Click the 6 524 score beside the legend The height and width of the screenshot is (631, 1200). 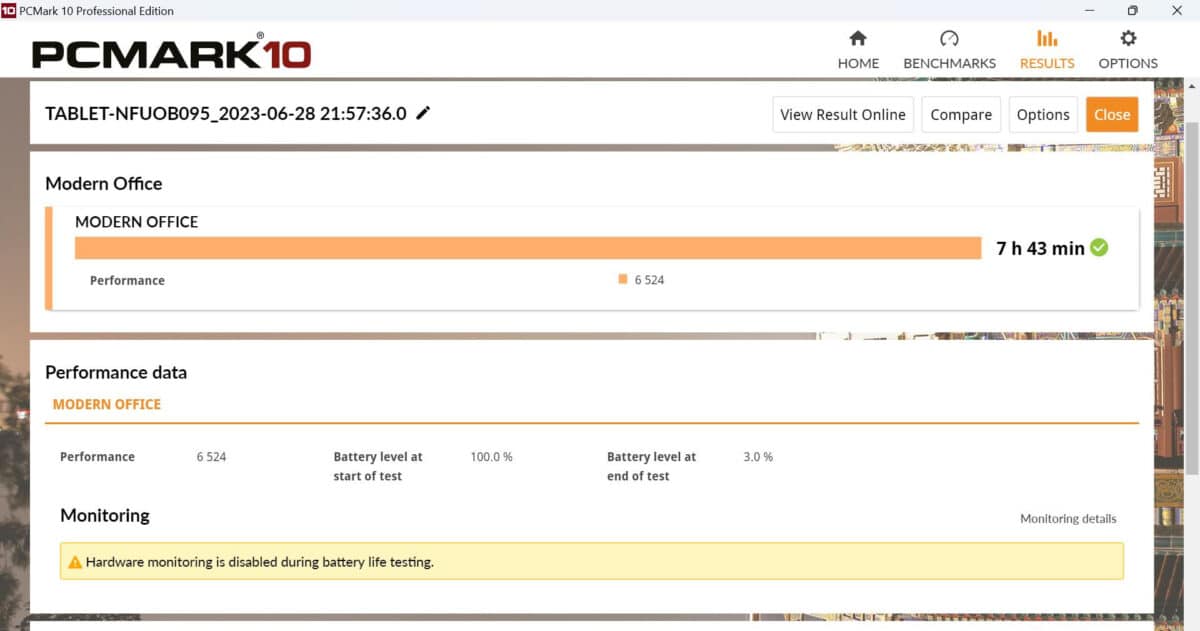pos(649,280)
